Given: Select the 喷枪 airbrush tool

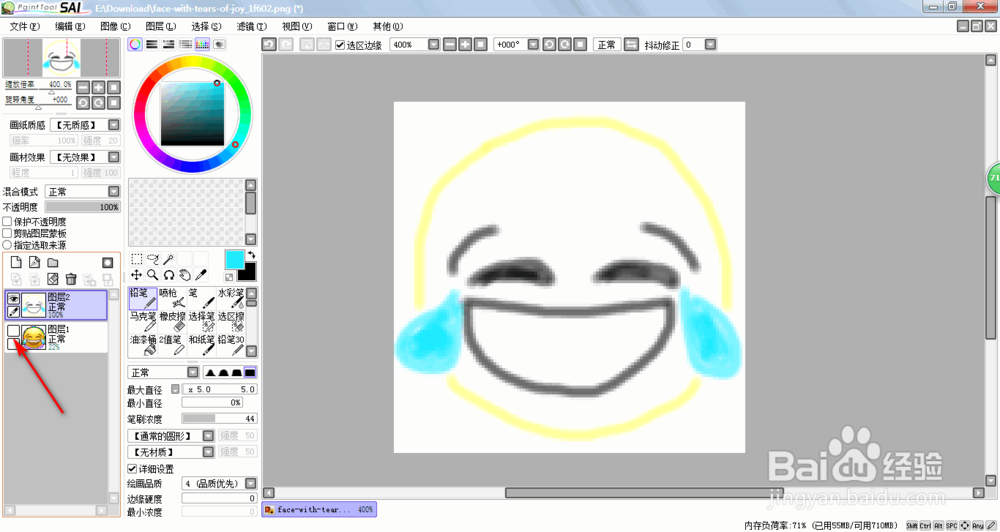Looking at the screenshot, I should [x=172, y=299].
